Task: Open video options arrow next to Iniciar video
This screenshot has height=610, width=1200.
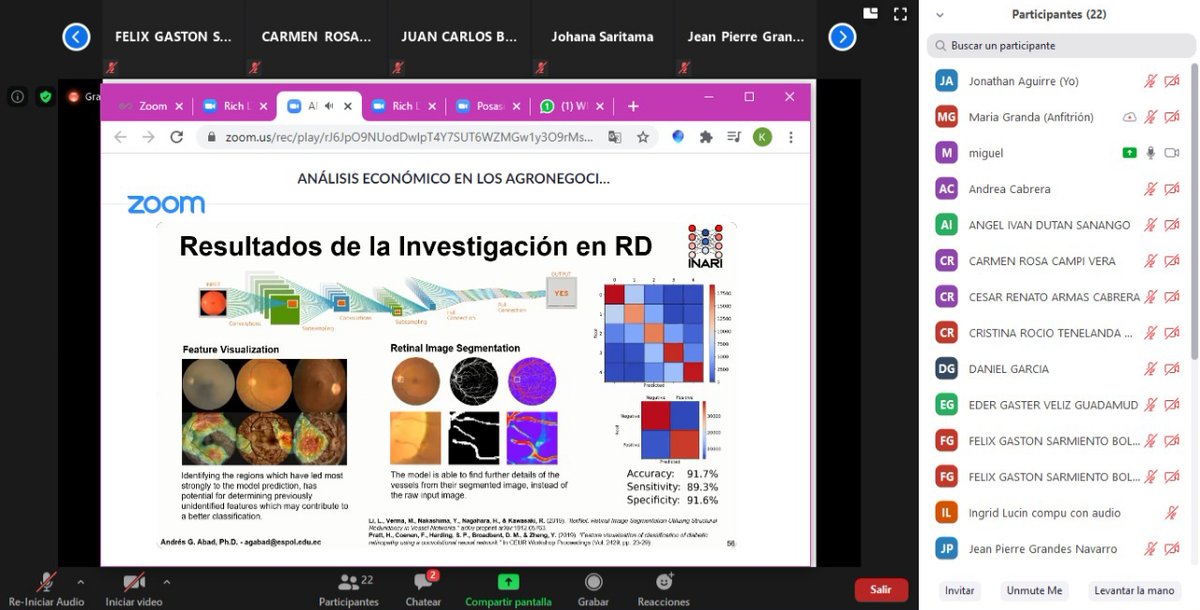Action: click(167, 581)
